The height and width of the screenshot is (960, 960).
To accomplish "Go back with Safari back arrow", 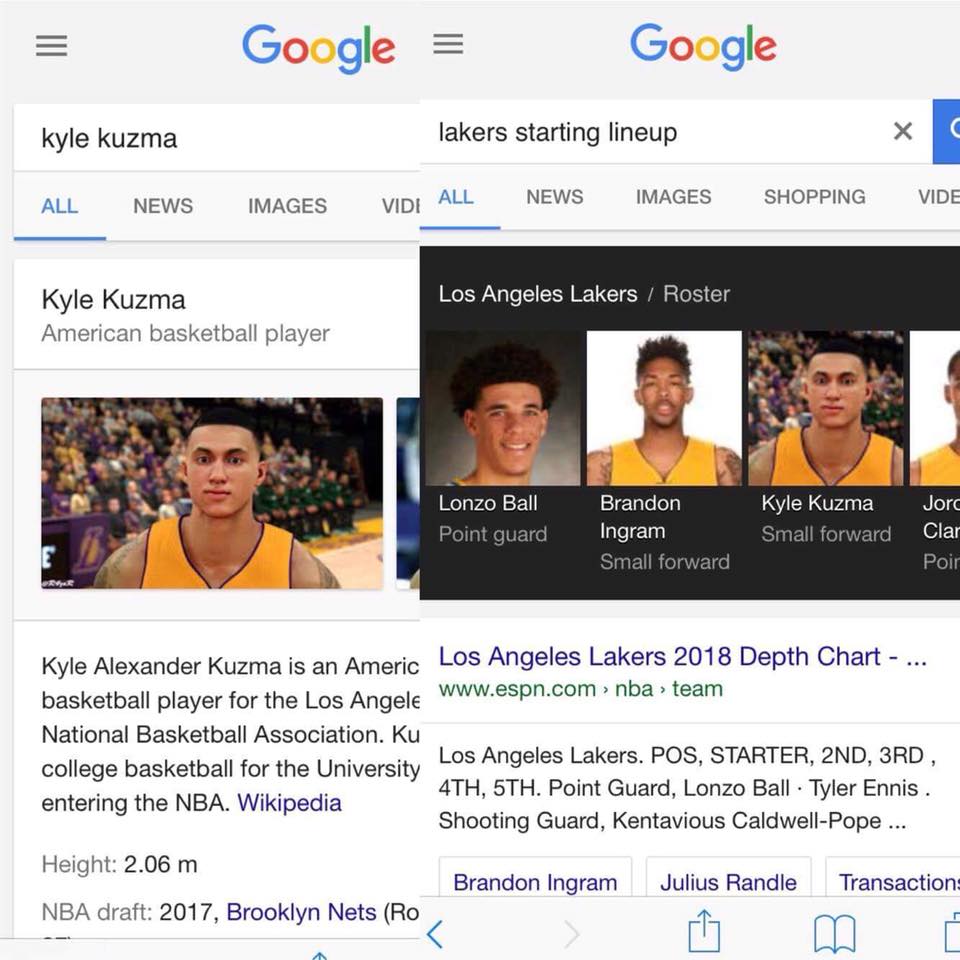I will coord(435,934).
